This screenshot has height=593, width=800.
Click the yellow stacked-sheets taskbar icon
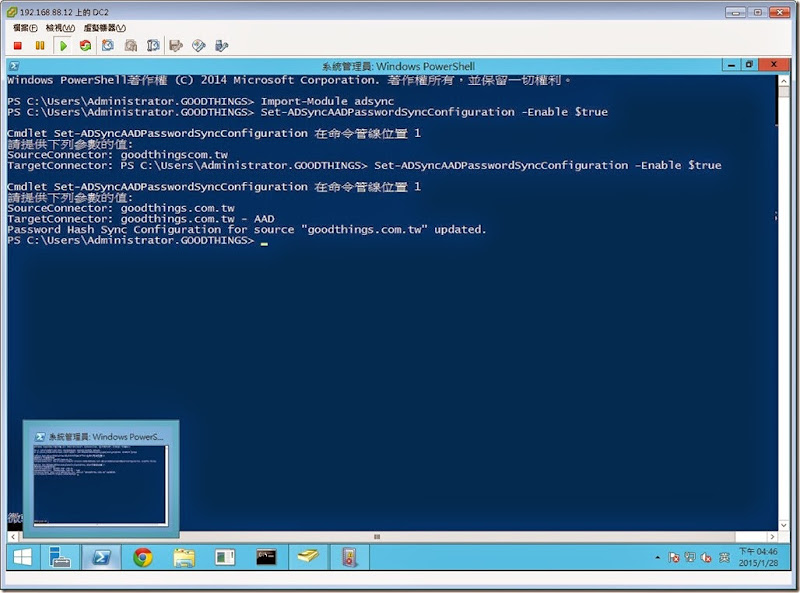click(308, 557)
